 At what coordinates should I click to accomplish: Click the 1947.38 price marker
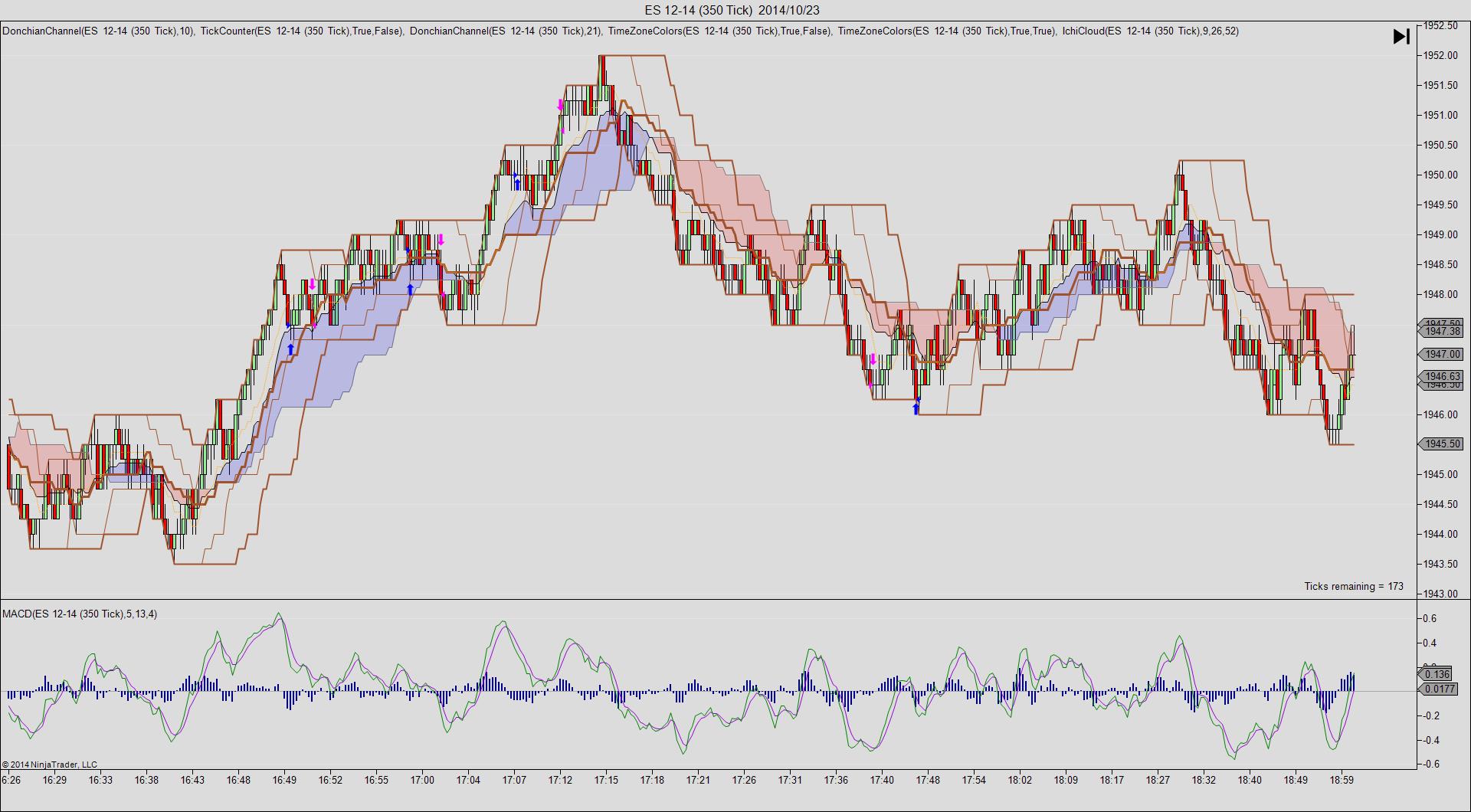(1442, 331)
